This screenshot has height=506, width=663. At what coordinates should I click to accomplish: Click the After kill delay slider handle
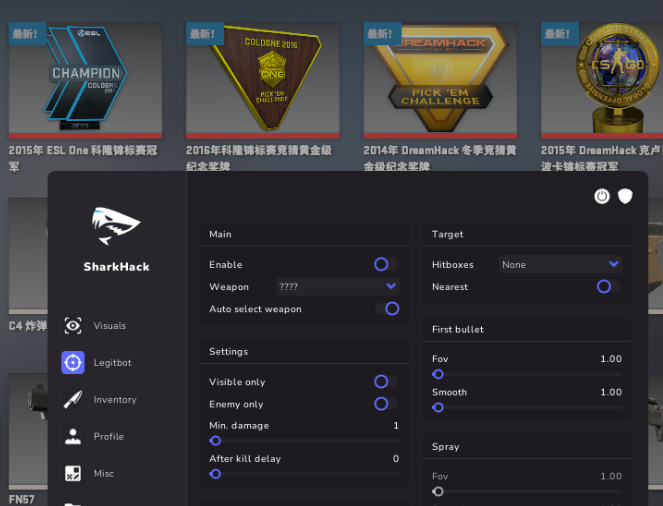pyautogui.click(x=215, y=474)
